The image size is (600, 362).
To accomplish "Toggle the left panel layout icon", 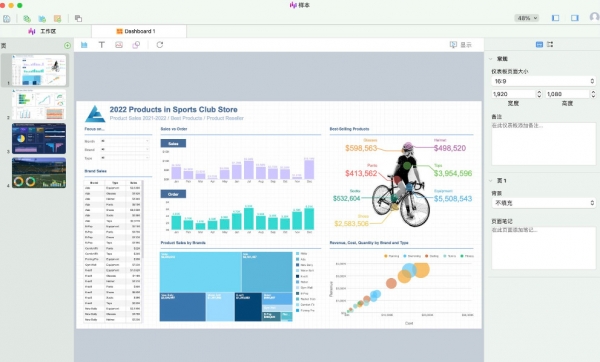I will pyautogui.click(x=556, y=18).
